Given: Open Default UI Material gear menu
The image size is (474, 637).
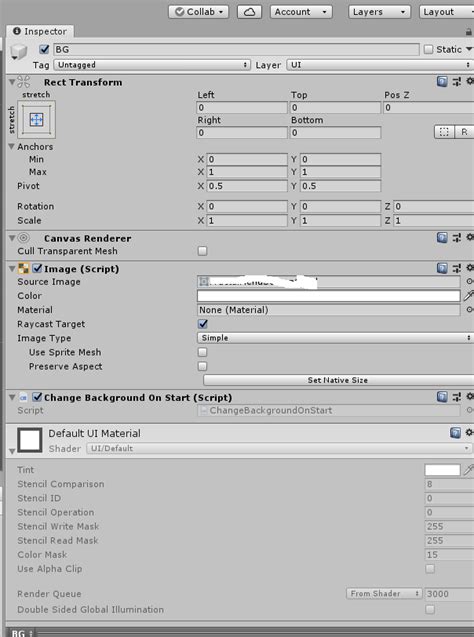Looking at the screenshot, I should pyautogui.click(x=470, y=432).
